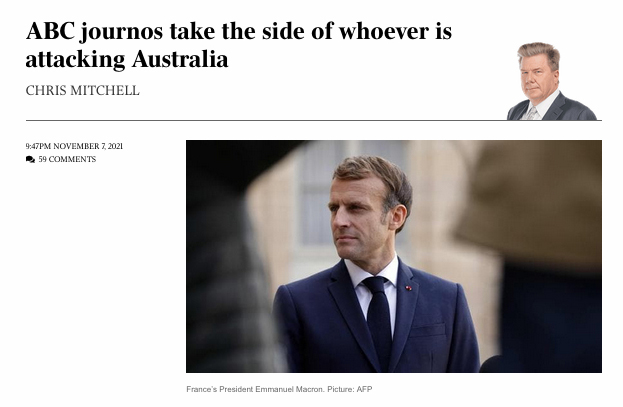Click the 'Picture: AFP' credit

(x=350, y=389)
